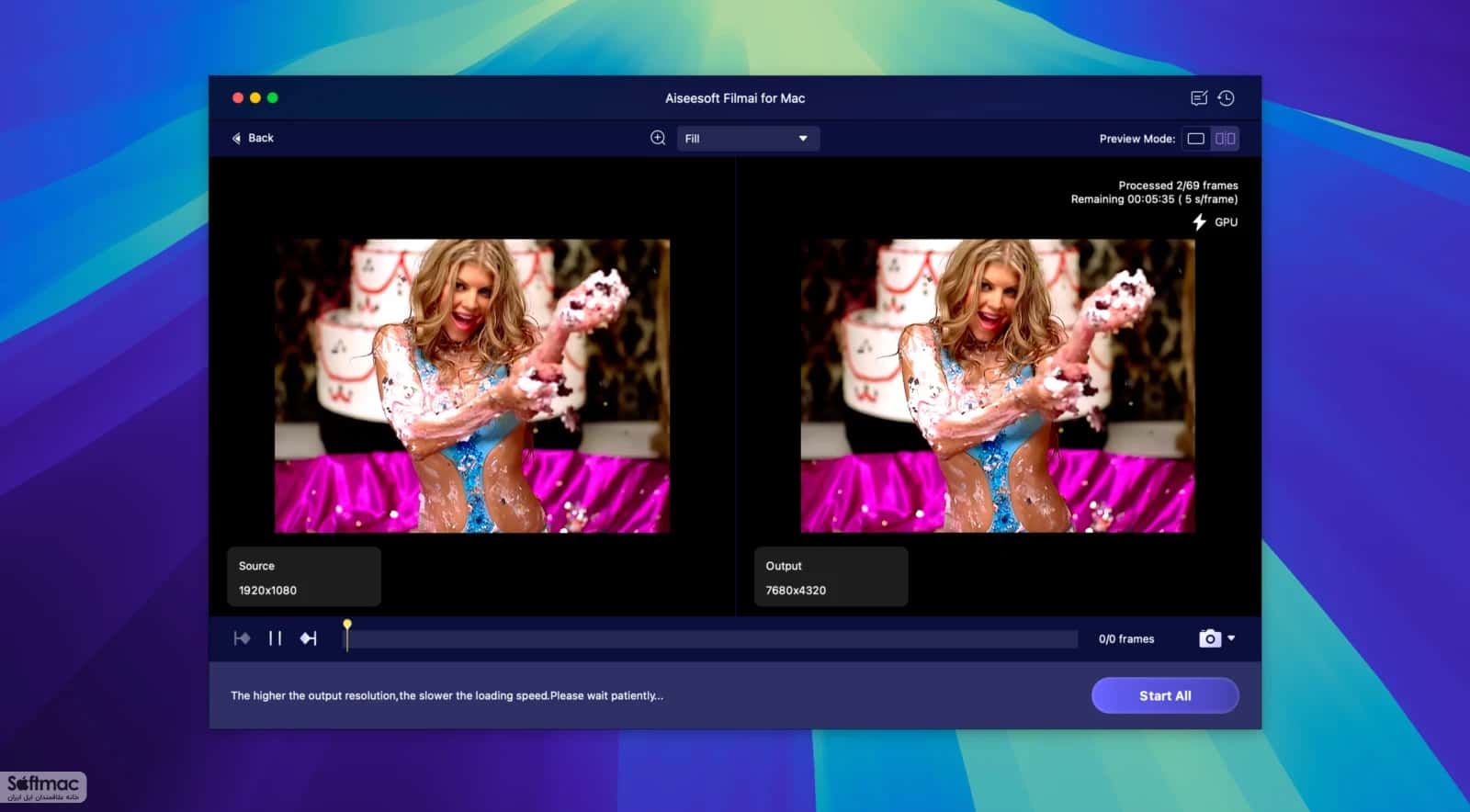Screen dimensions: 1470x812
Task: Jump to the previous frame
Action: point(243,638)
